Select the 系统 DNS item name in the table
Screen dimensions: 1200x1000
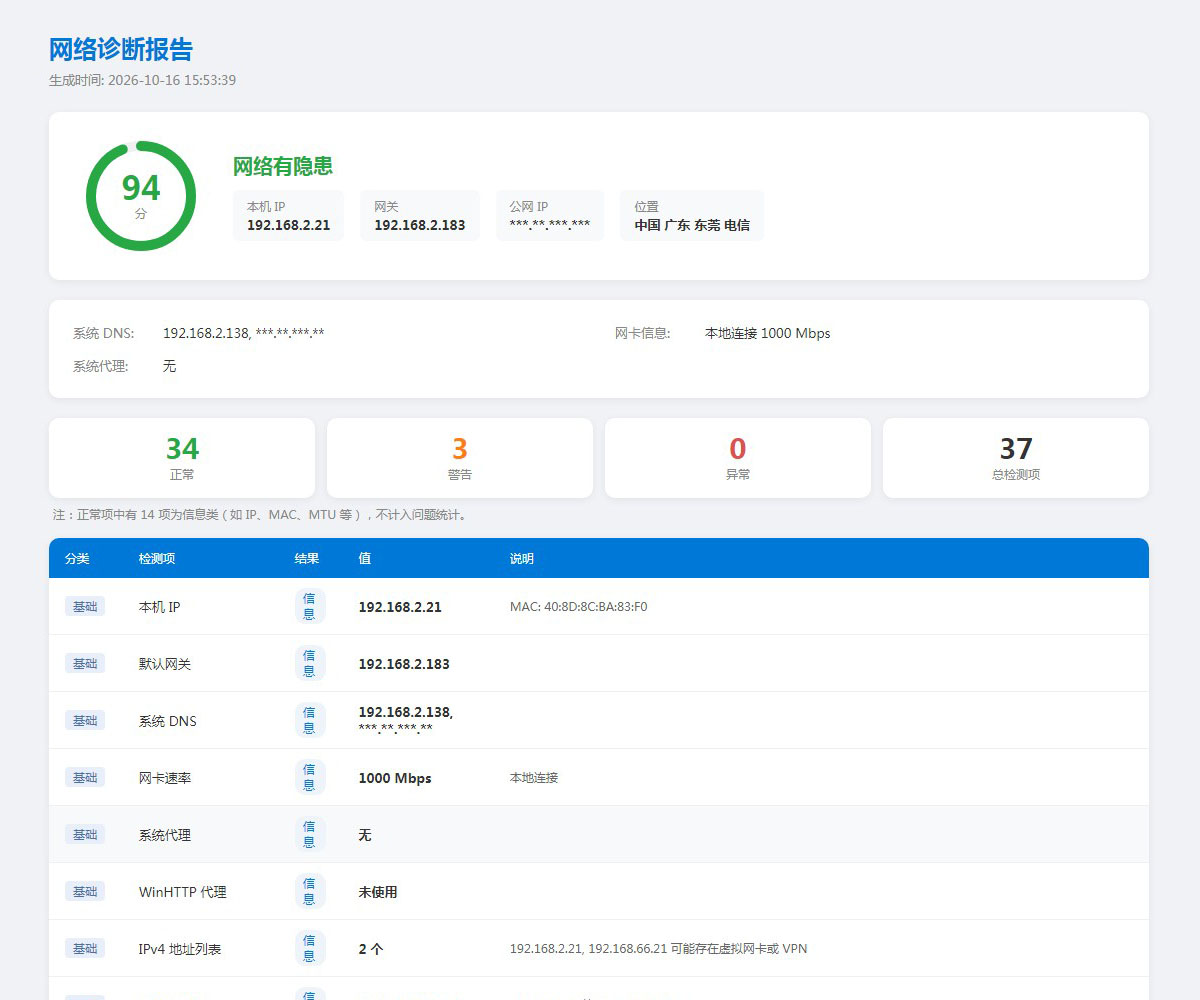pos(168,721)
